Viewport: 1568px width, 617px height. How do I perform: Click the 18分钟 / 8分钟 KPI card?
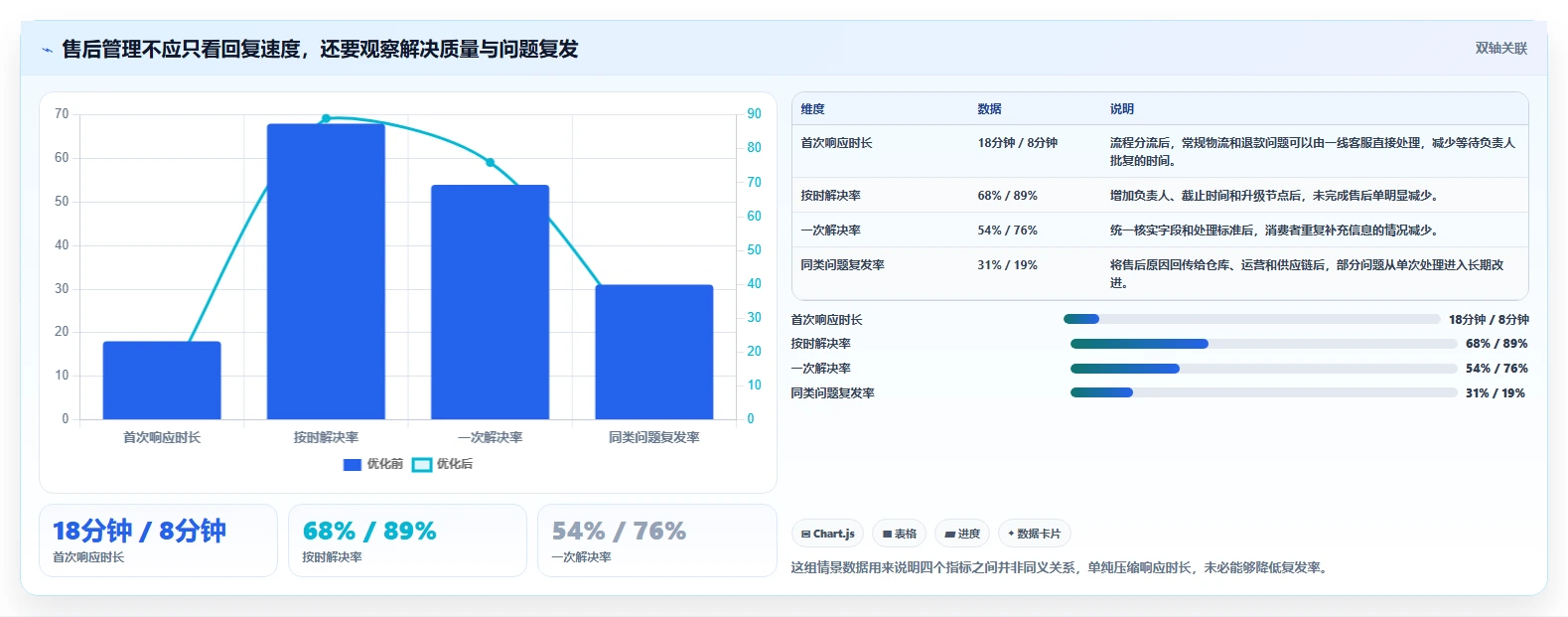coord(158,540)
